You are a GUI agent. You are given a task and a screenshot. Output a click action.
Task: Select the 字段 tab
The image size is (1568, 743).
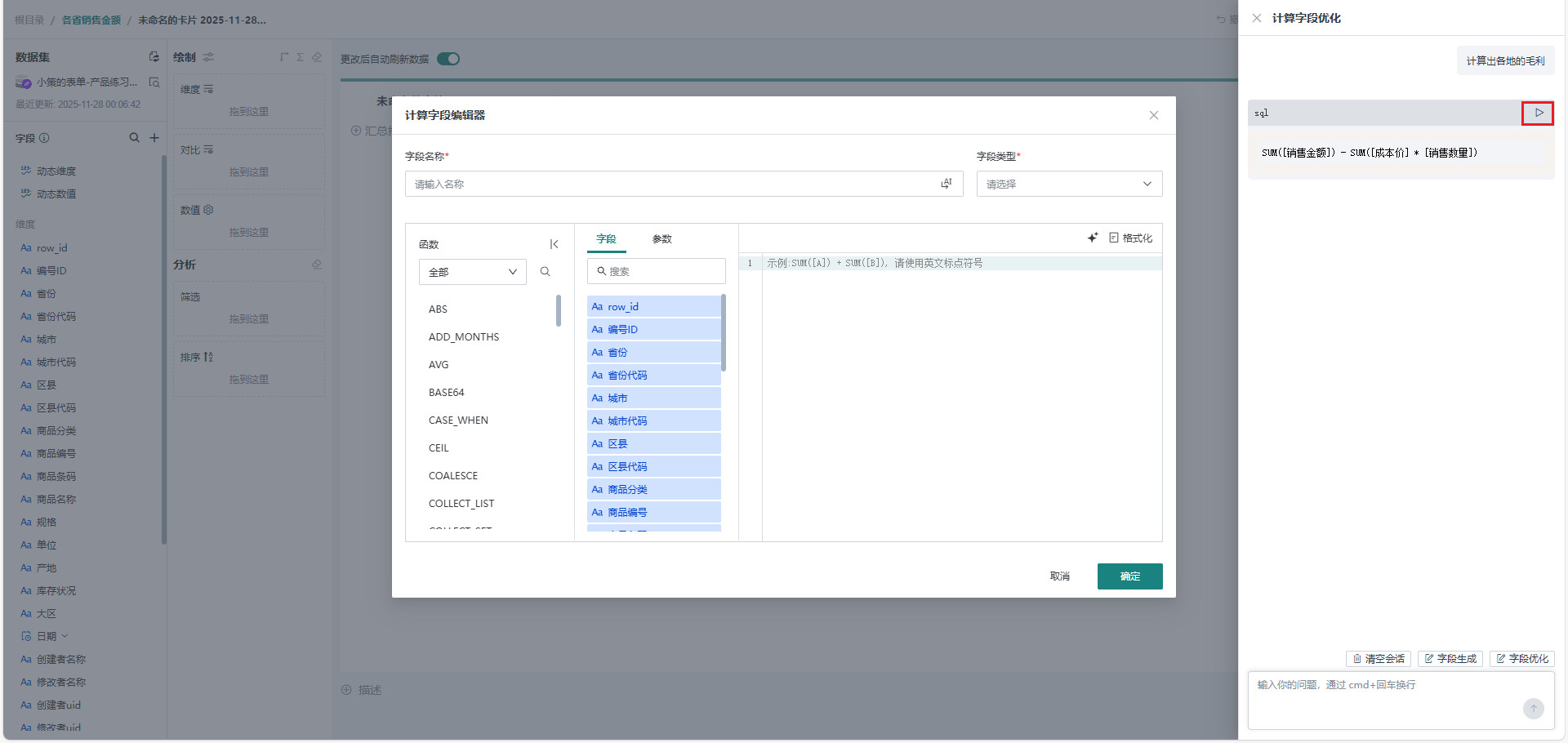(x=606, y=239)
